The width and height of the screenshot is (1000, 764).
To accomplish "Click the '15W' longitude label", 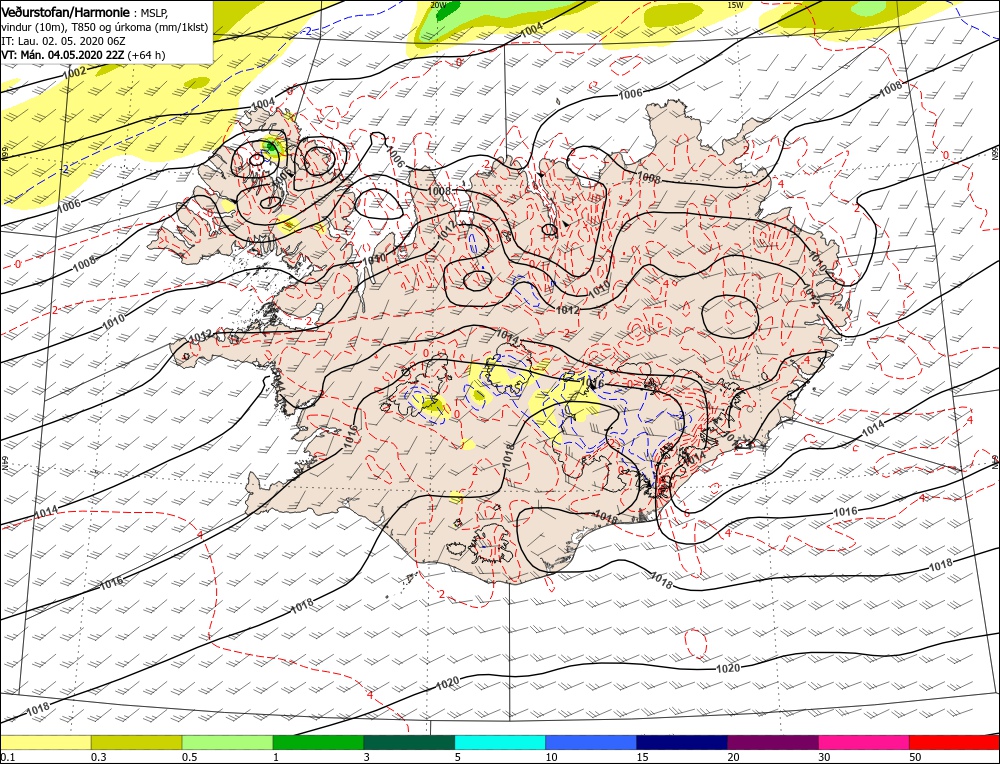I will [x=735, y=4].
